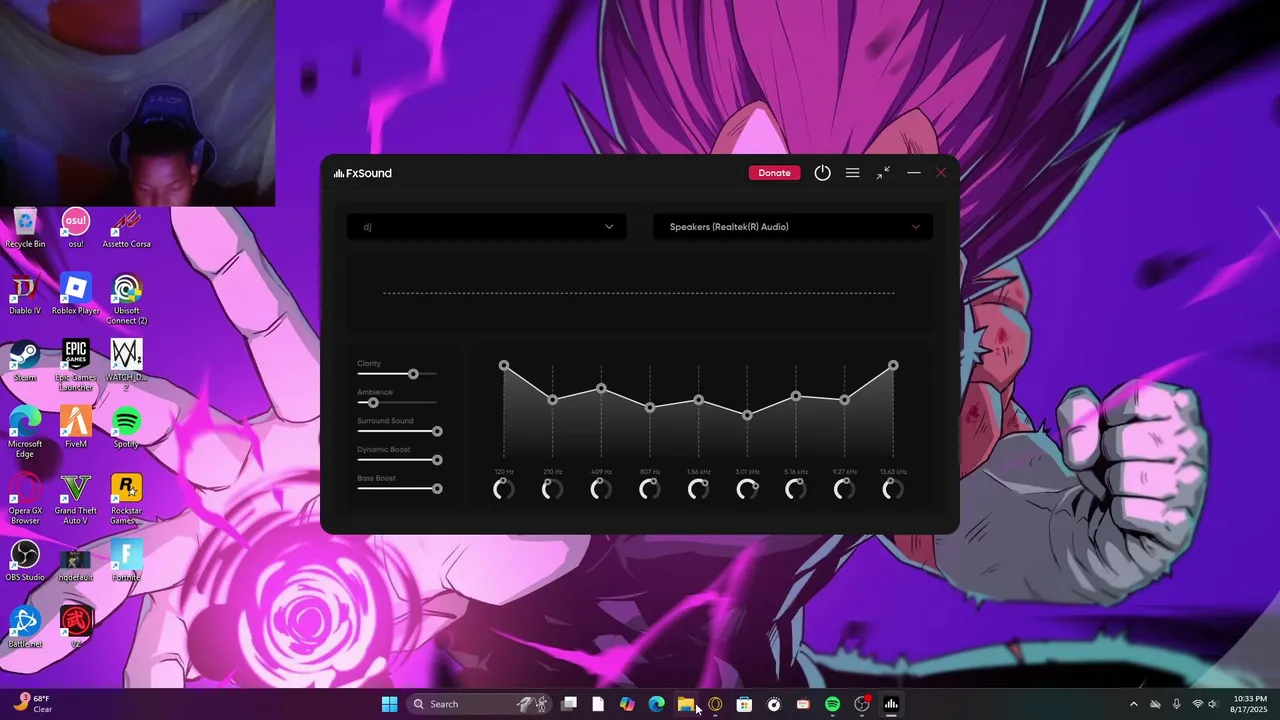
Task: Click the 13.63 kHz frequency knob
Action: tap(893, 489)
